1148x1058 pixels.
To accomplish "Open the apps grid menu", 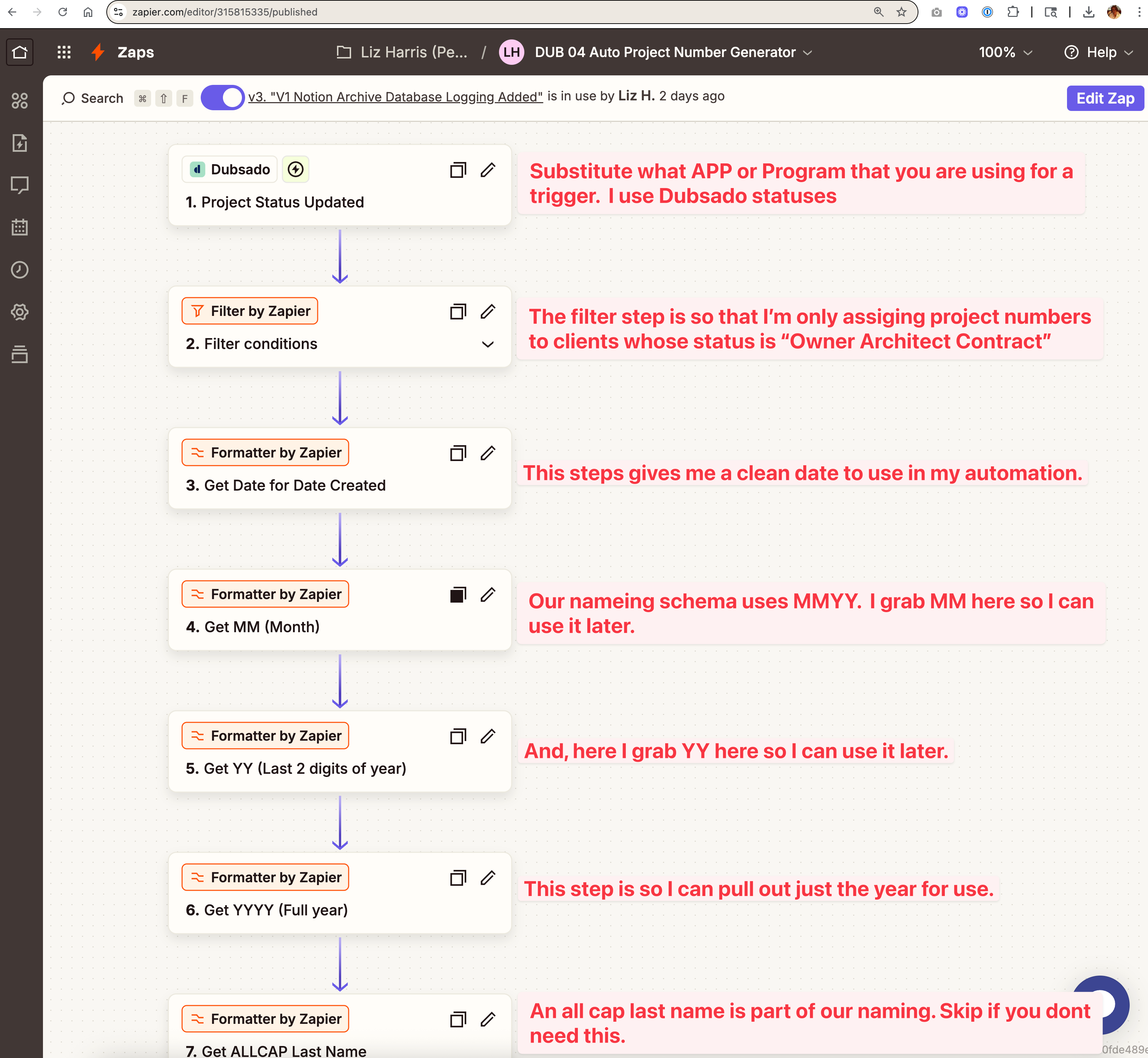I will click(x=64, y=52).
